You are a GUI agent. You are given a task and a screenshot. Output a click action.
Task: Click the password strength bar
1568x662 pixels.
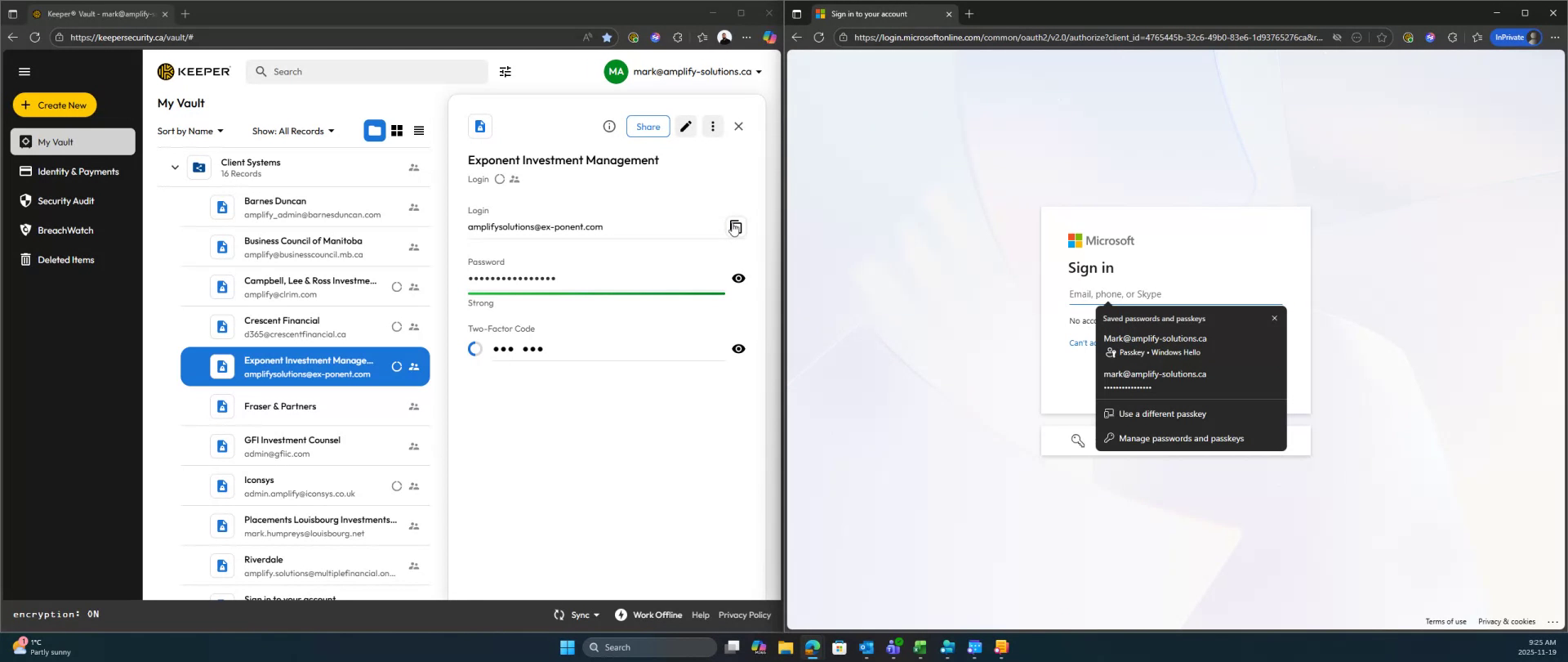tap(596, 293)
